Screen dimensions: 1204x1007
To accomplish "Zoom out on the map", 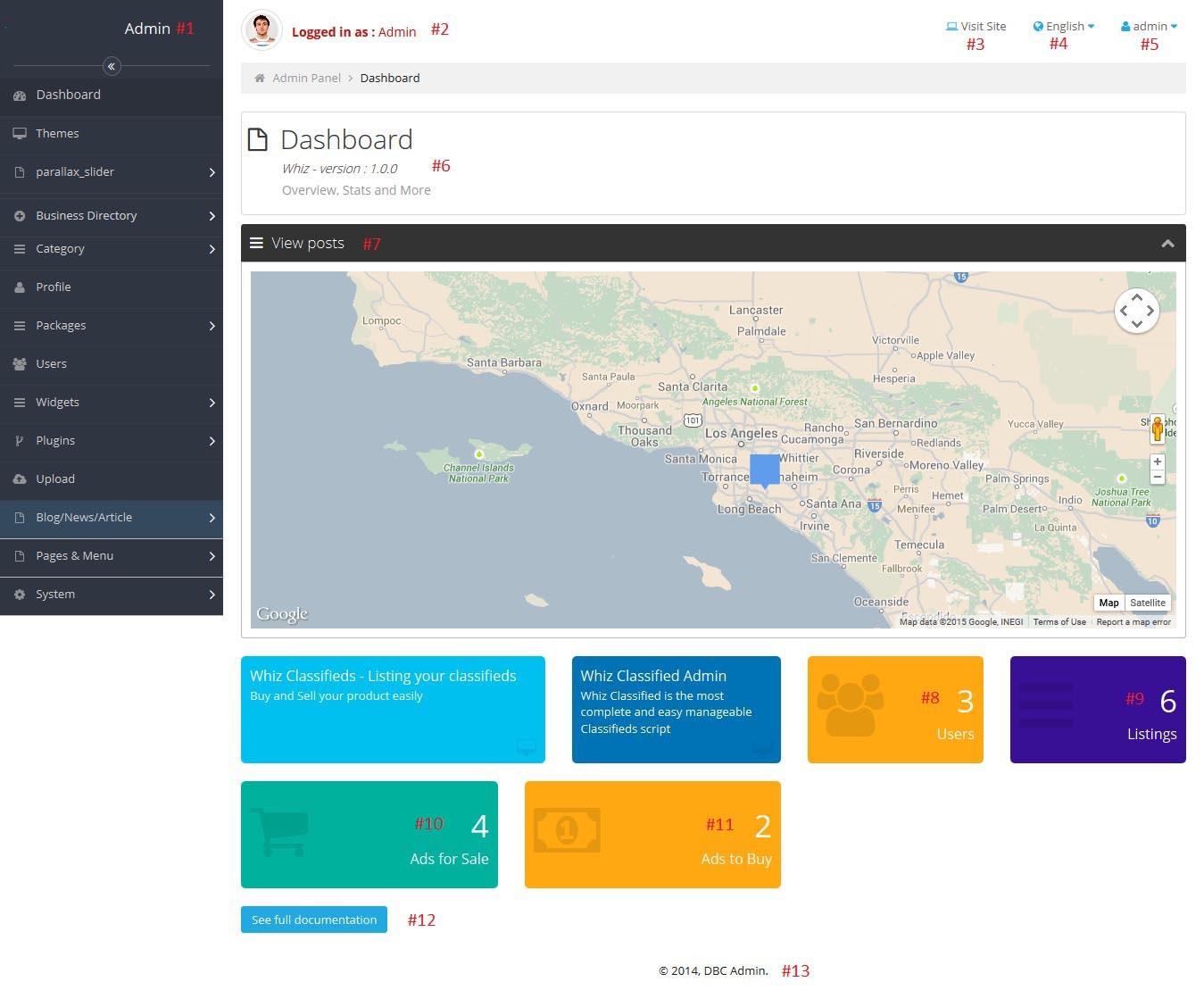I will click(1158, 477).
